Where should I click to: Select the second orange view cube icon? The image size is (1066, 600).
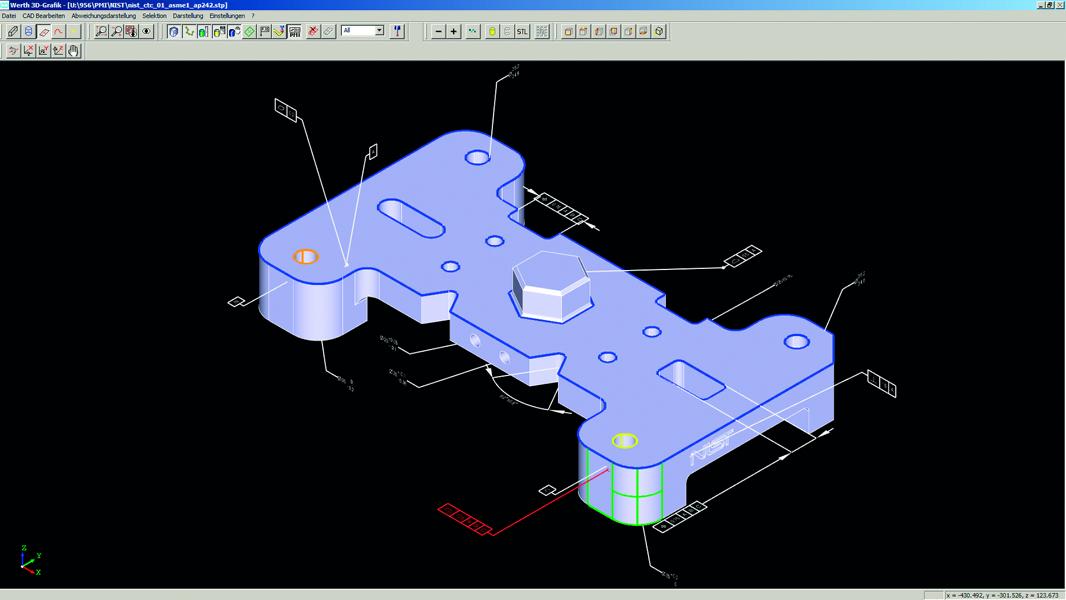pyautogui.click(x=583, y=31)
